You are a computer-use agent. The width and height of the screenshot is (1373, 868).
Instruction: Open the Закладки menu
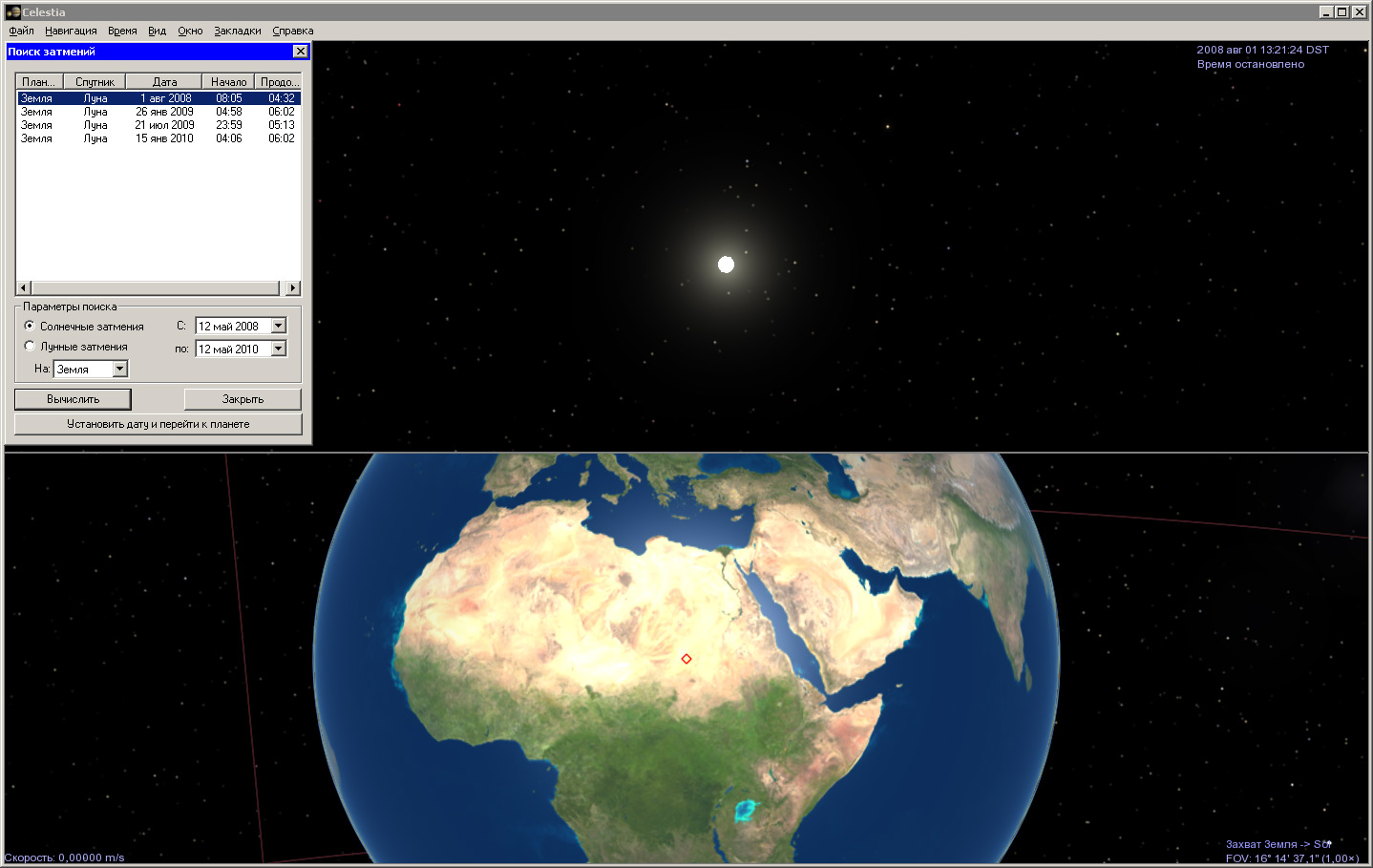[238, 31]
